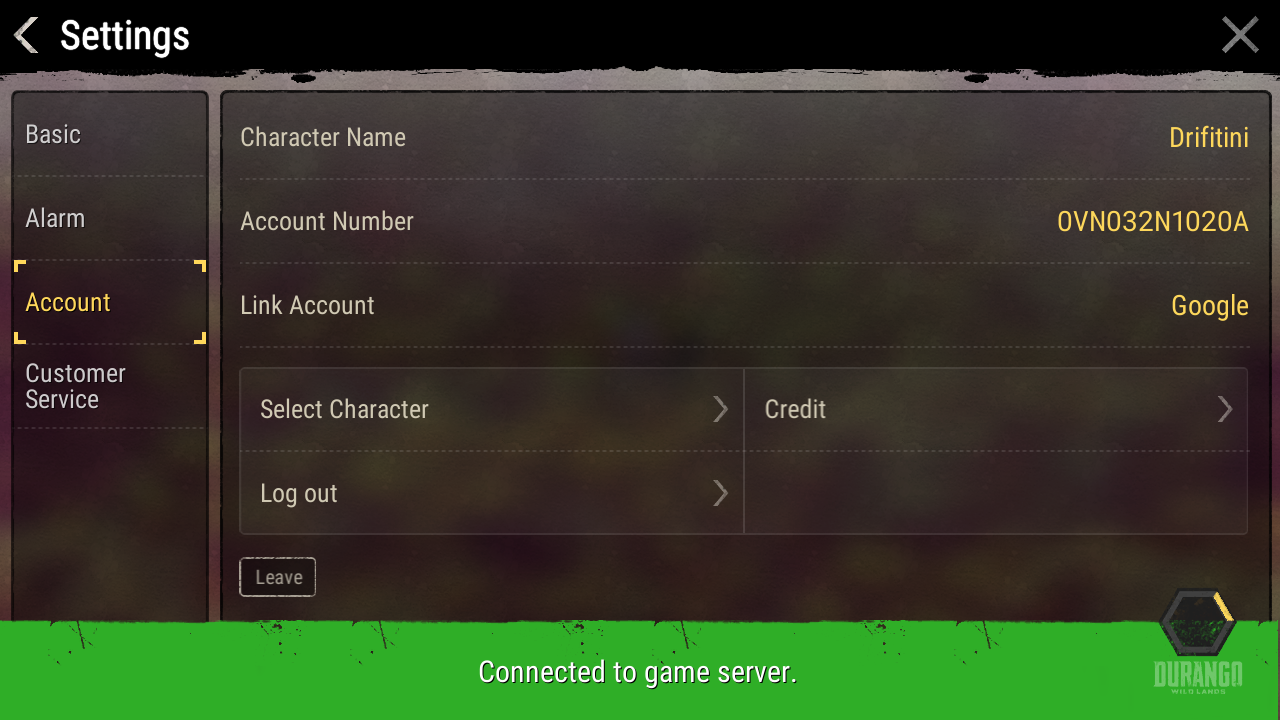Tap the character name Drifitini

click(1209, 137)
